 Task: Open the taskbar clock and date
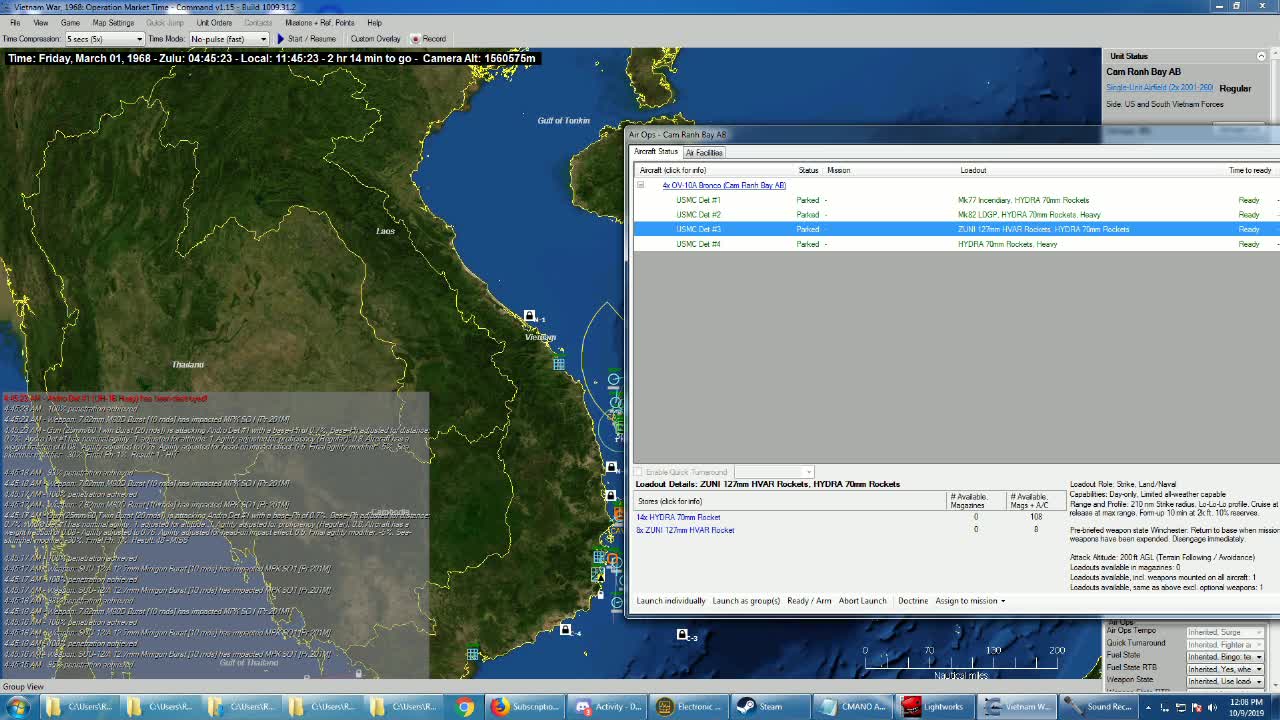pos(1245,707)
